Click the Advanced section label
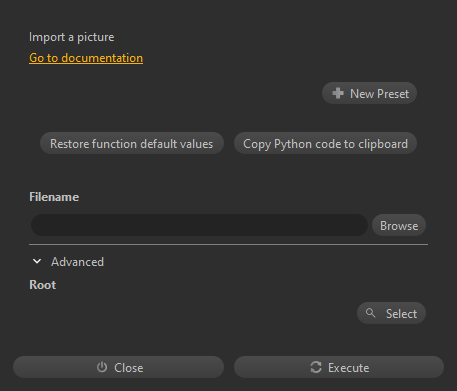This screenshot has height=391, width=457. click(x=77, y=262)
